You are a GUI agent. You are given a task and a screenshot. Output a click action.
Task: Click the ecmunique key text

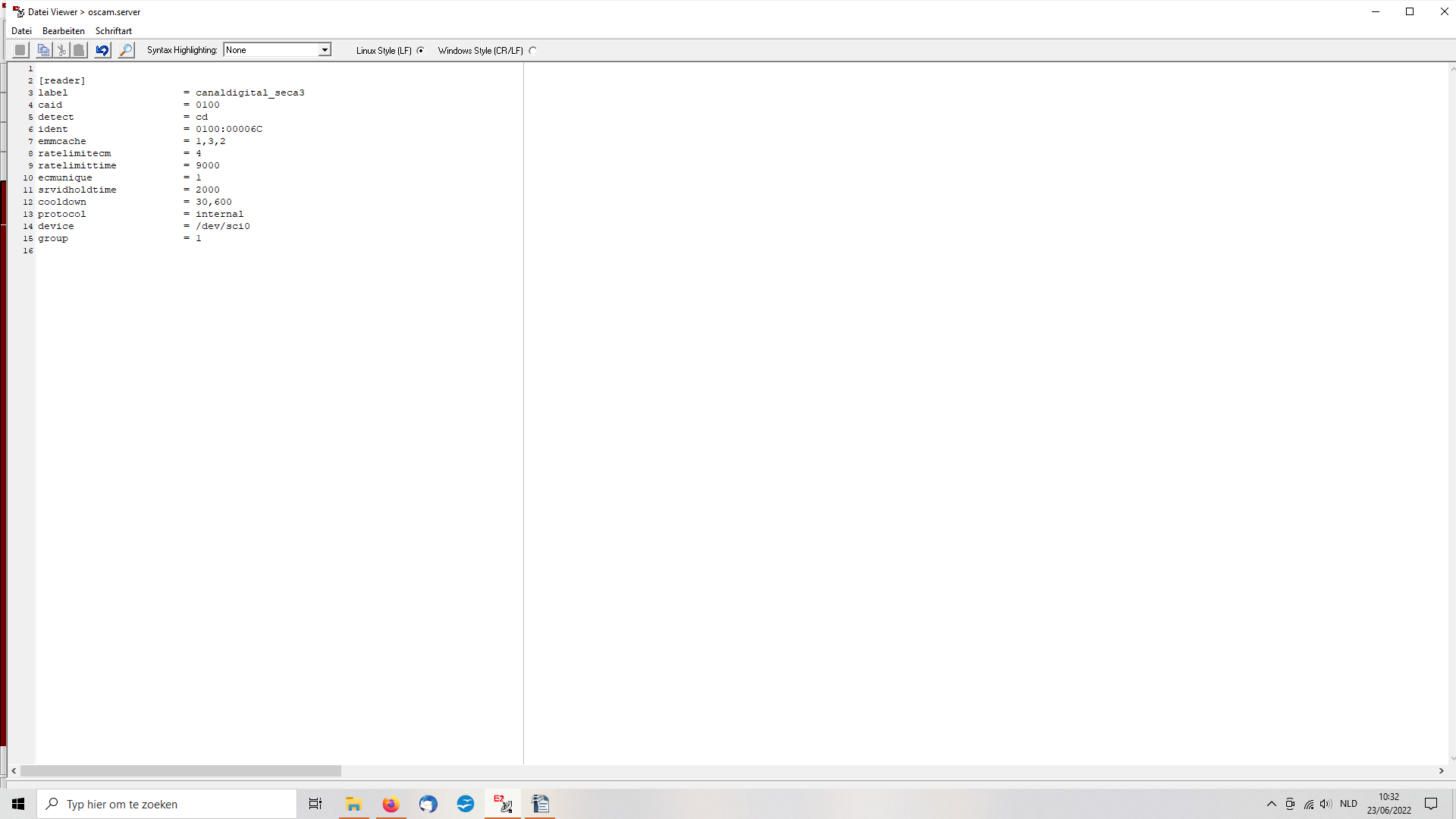click(65, 177)
